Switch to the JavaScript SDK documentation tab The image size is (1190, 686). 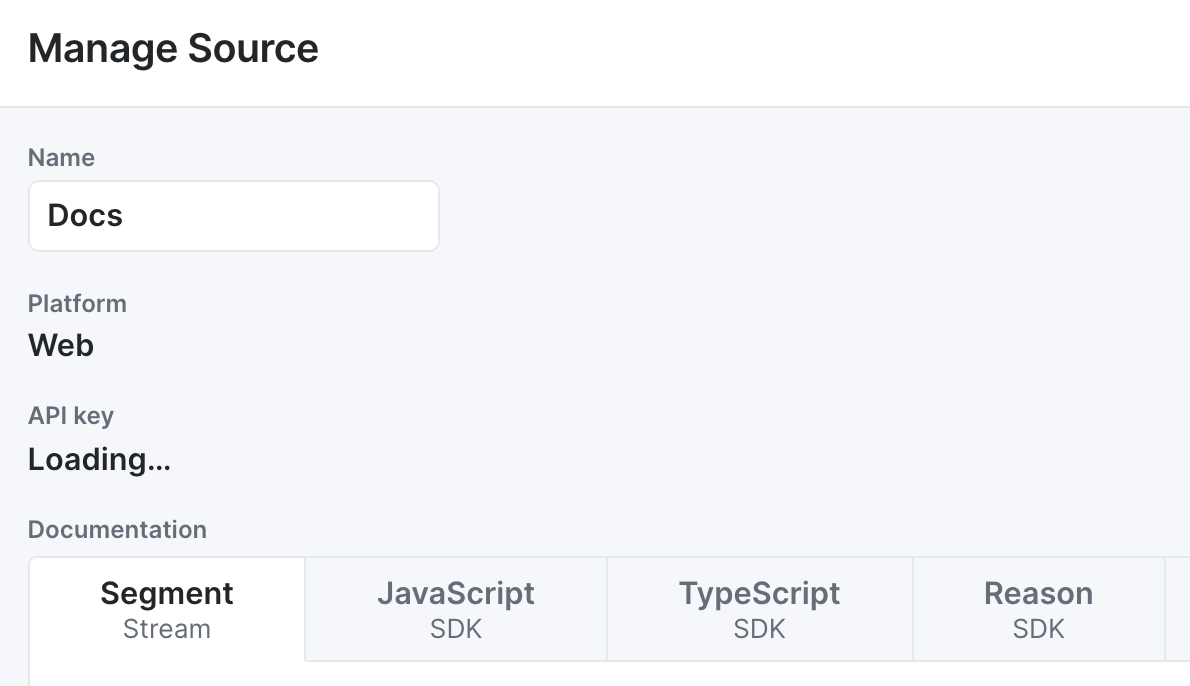tap(455, 608)
